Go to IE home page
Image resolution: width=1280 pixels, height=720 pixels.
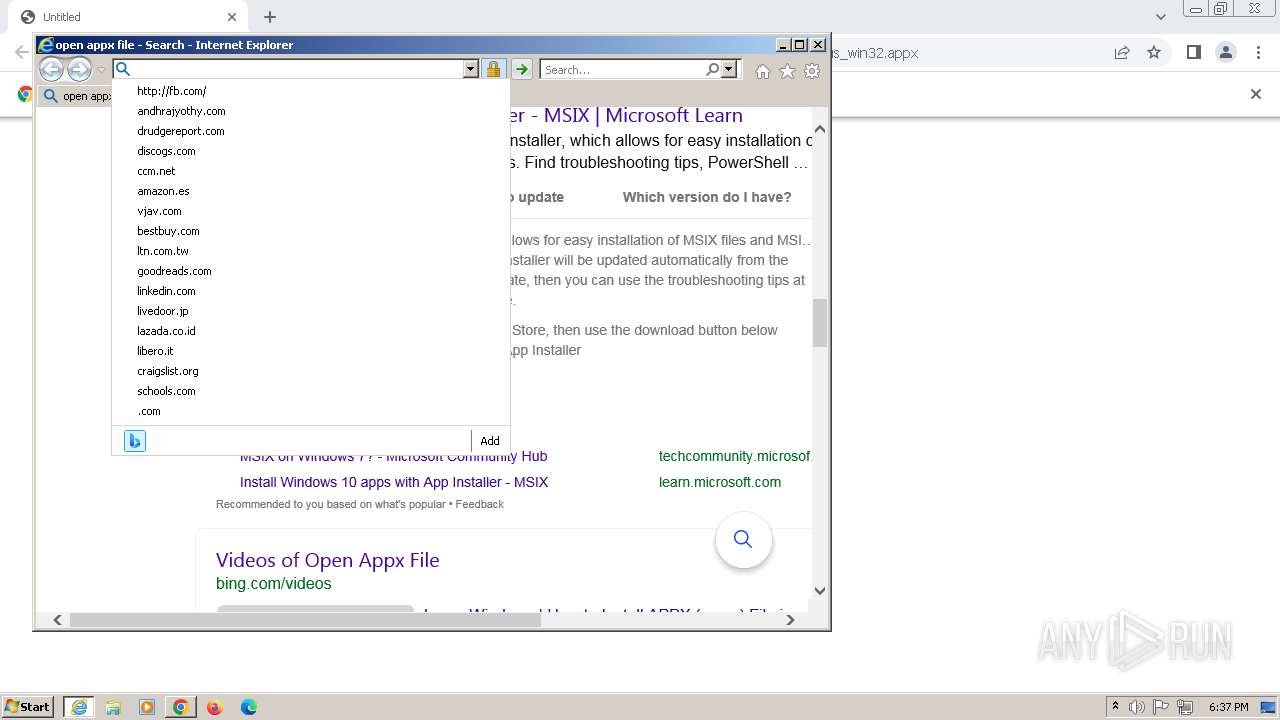(763, 71)
